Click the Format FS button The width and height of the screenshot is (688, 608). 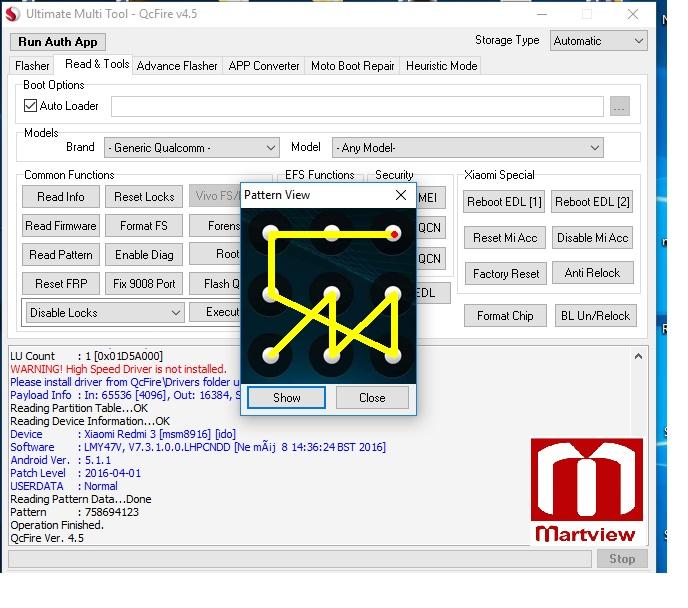144,226
